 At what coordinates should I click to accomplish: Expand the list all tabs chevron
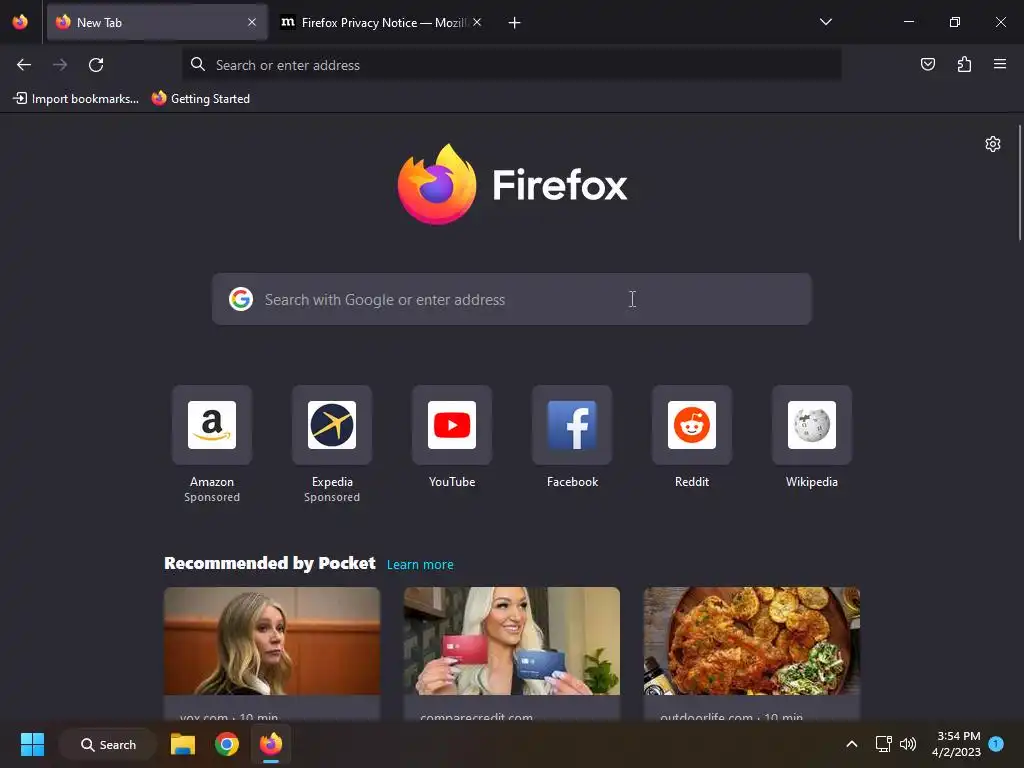click(825, 22)
